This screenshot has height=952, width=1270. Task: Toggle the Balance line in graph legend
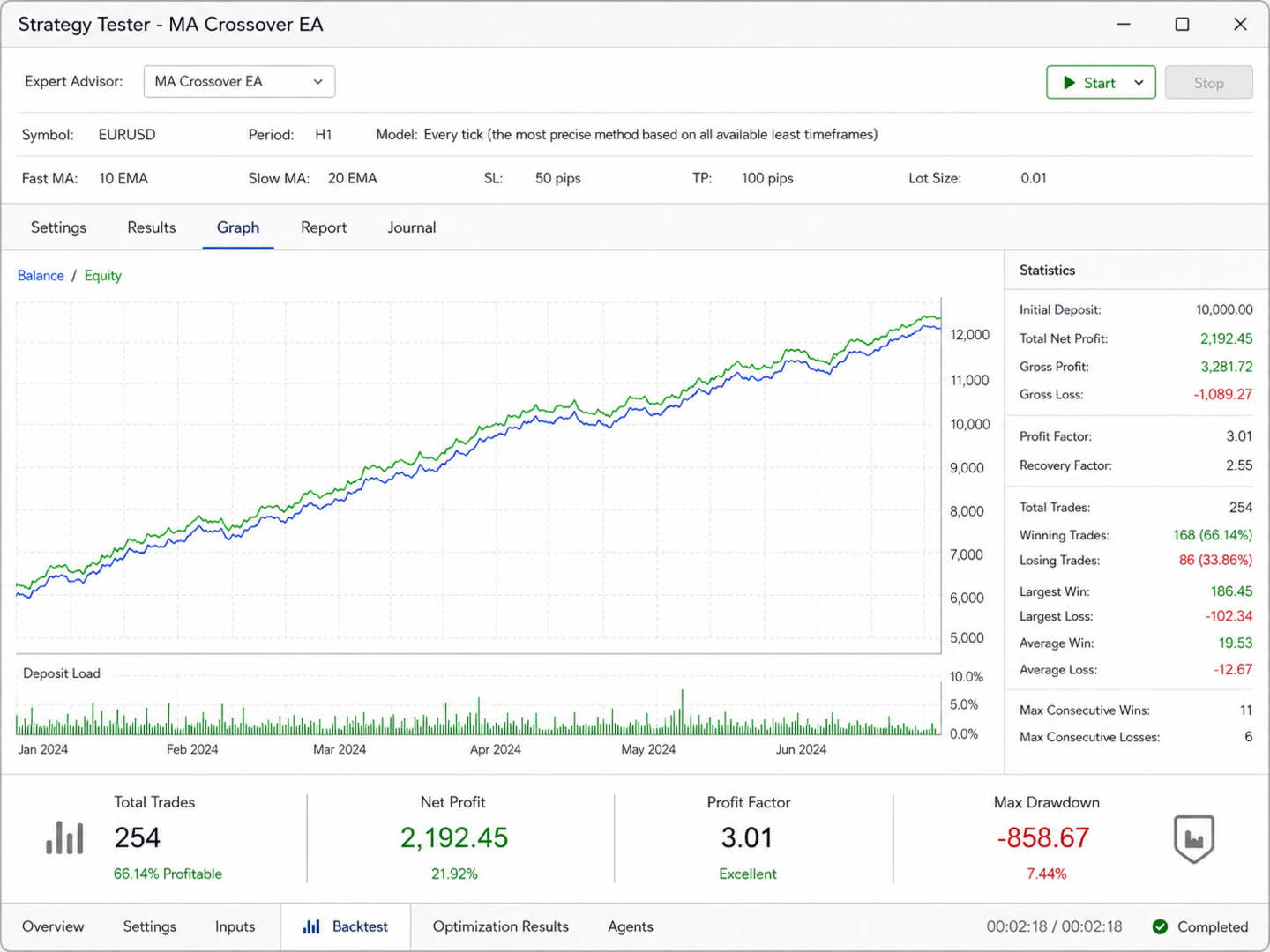click(x=41, y=276)
